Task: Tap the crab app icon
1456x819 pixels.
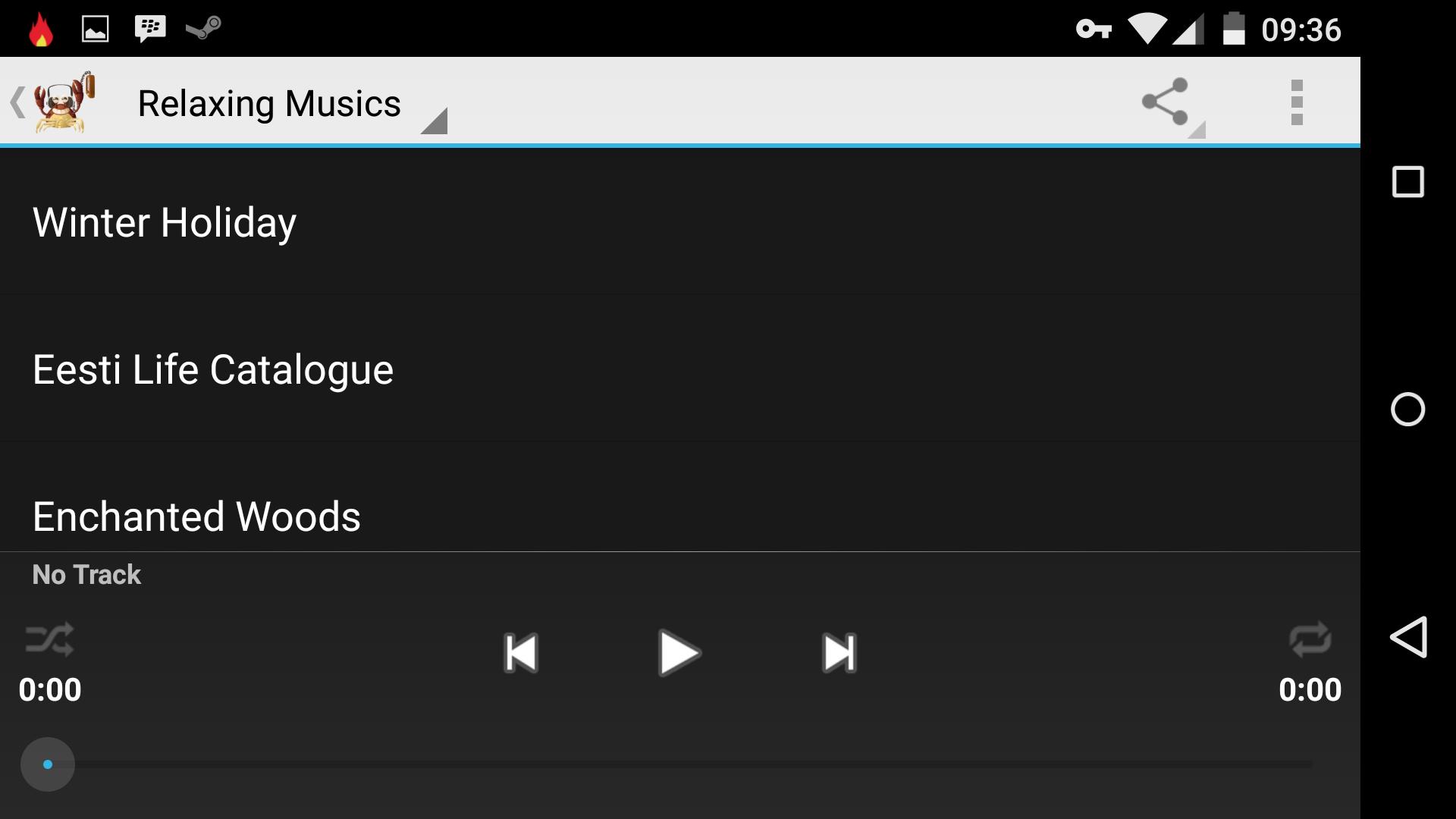Action: (64, 102)
